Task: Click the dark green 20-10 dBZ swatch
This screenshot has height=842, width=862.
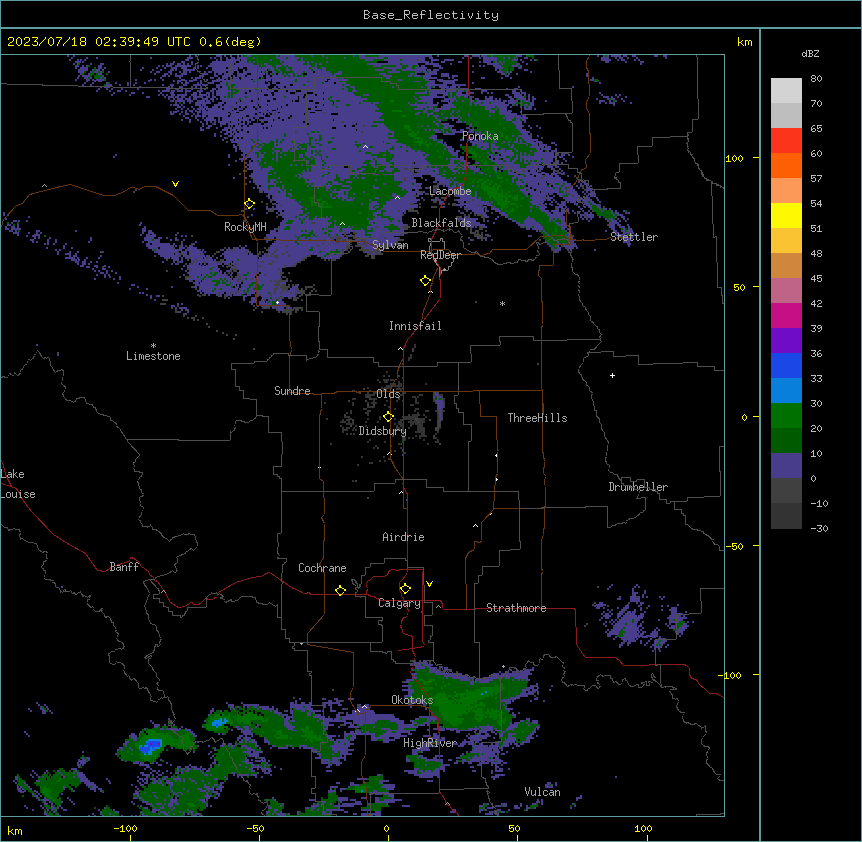Action: pyautogui.click(x=786, y=441)
